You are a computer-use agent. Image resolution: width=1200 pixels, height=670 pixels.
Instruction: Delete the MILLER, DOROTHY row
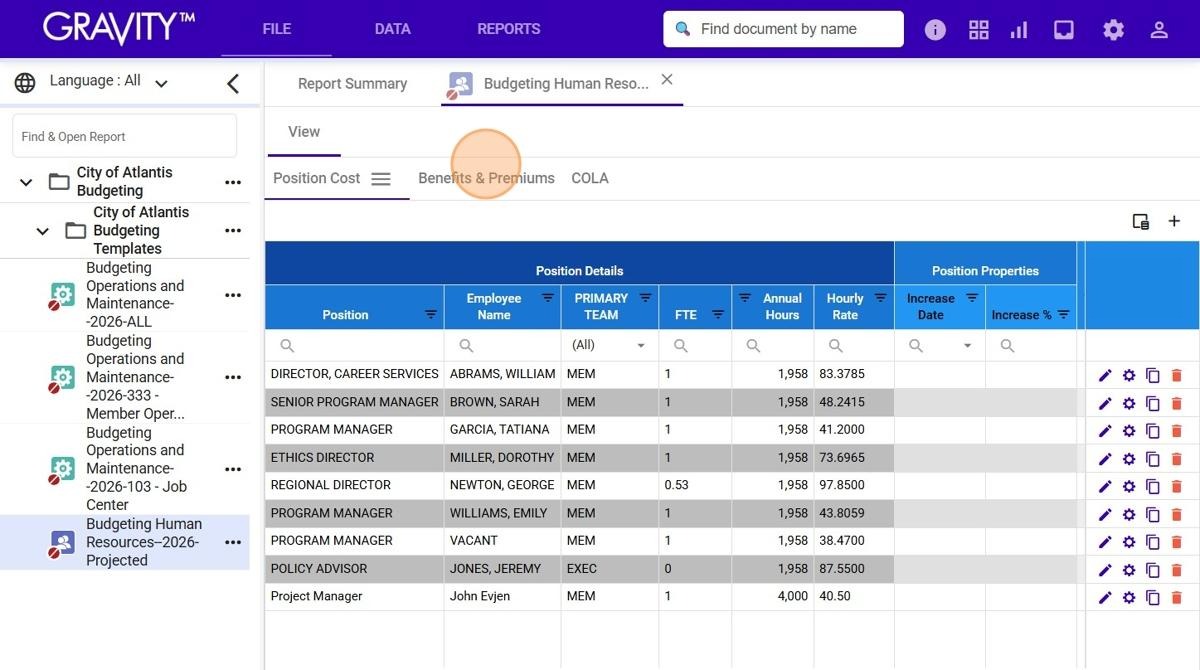pyautogui.click(x=1176, y=459)
